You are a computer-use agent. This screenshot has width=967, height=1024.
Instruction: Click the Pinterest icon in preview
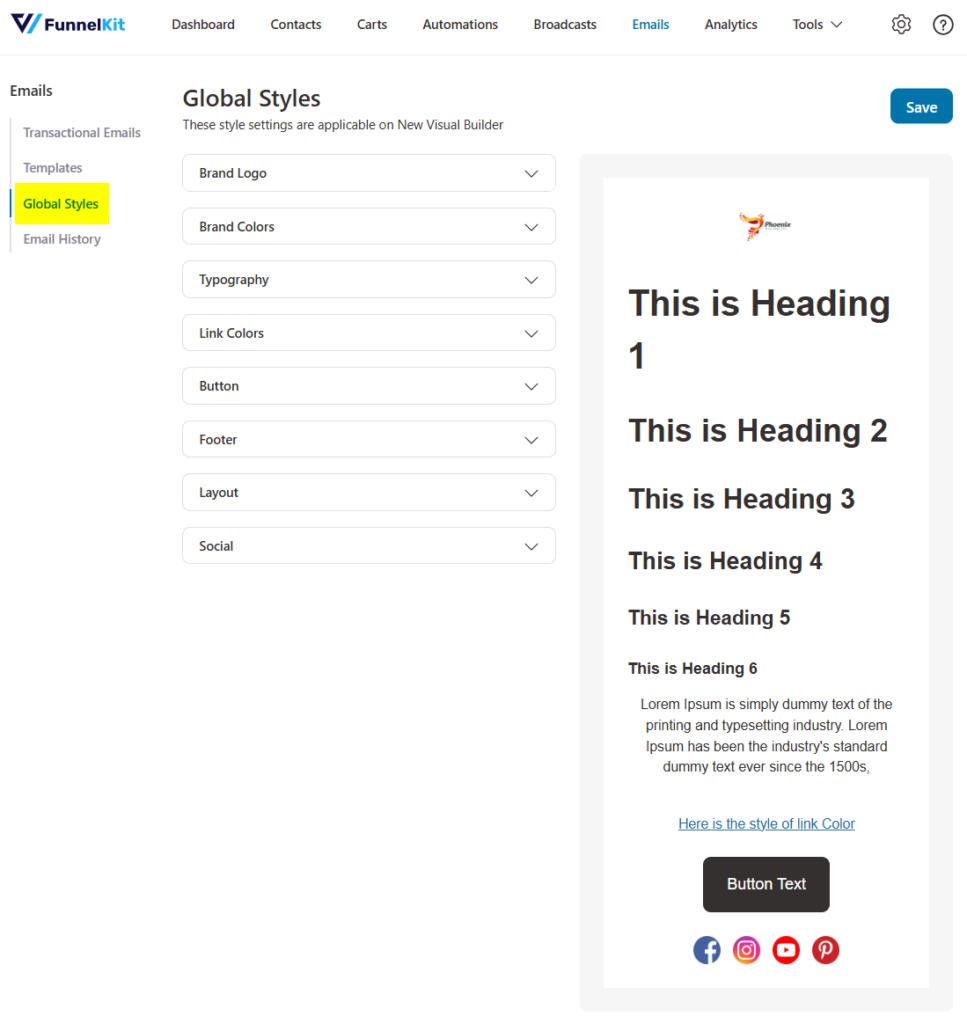(825, 950)
